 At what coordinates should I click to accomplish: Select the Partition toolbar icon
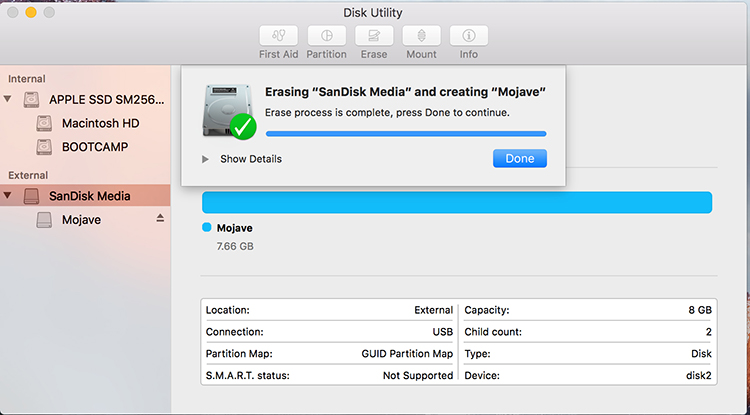[326, 36]
